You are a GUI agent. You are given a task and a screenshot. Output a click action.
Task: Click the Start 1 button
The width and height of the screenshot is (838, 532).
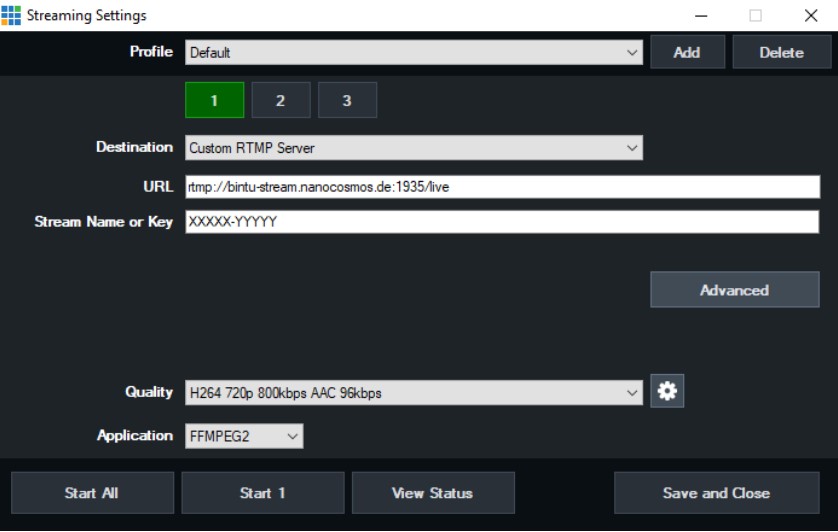click(x=263, y=493)
